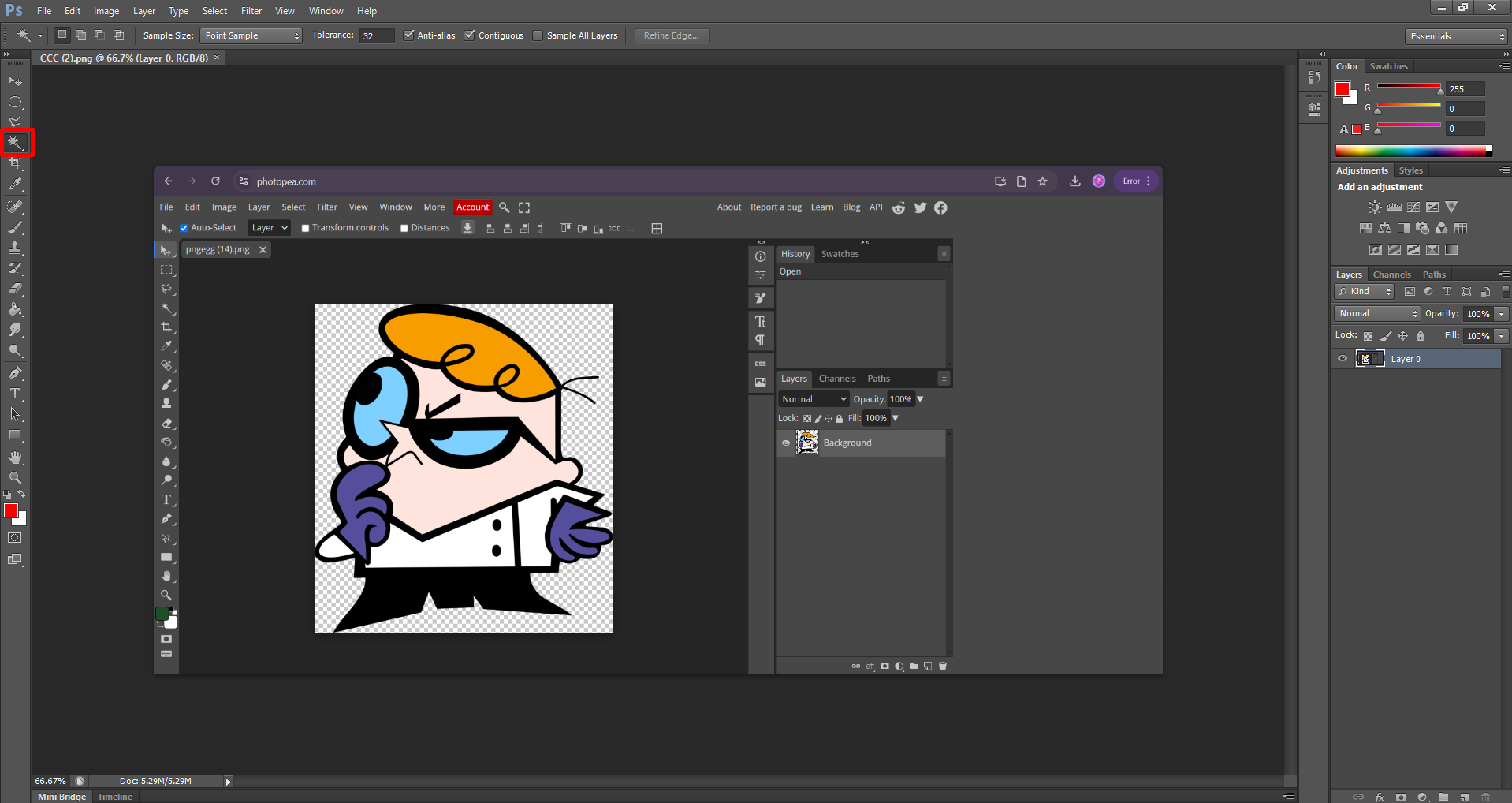Open the Color panel options menu
Screen dimensions: 1512x803
click(x=1504, y=66)
